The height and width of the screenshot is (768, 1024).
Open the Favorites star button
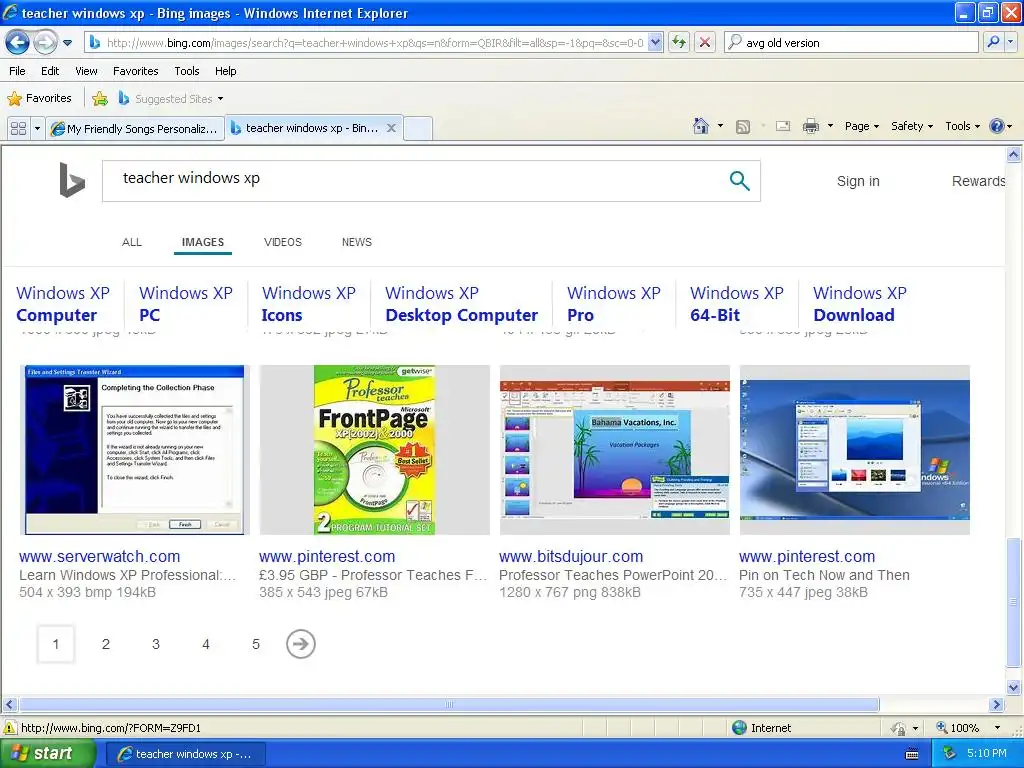click(39, 99)
